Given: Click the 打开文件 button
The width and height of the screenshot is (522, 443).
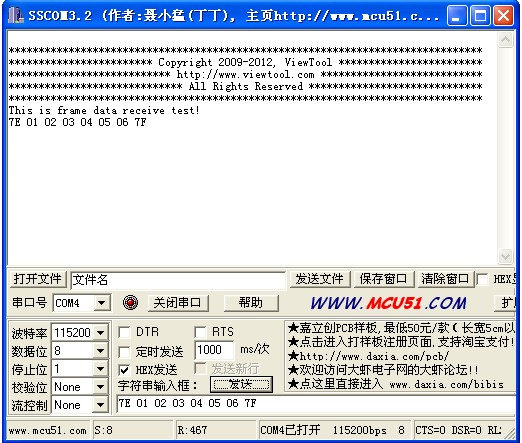Looking at the screenshot, I should 38,279.
